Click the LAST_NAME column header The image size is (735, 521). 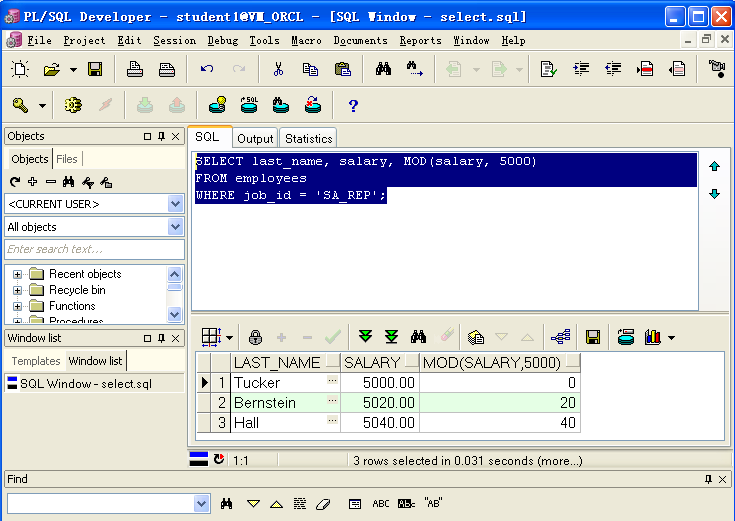(285, 362)
